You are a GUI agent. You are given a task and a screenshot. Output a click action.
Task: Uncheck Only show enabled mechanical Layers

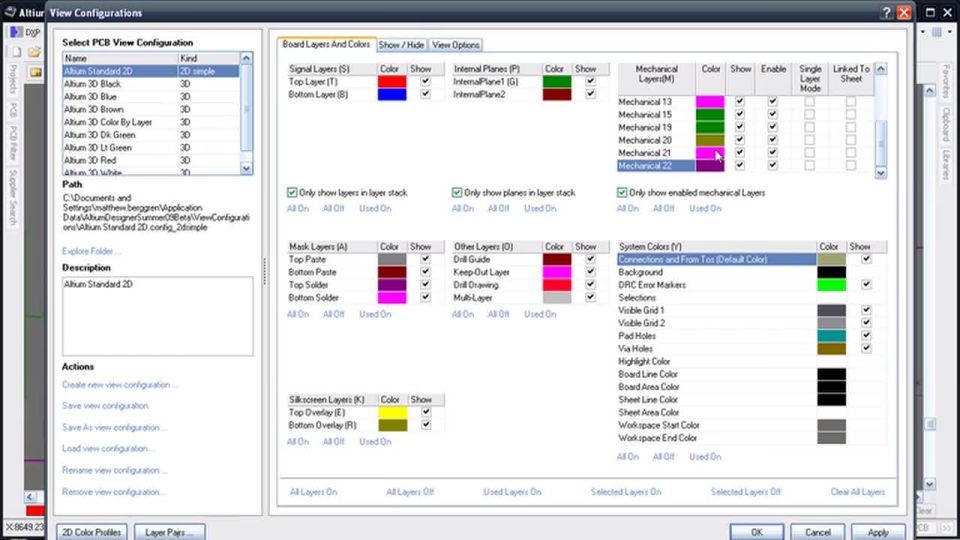point(622,192)
